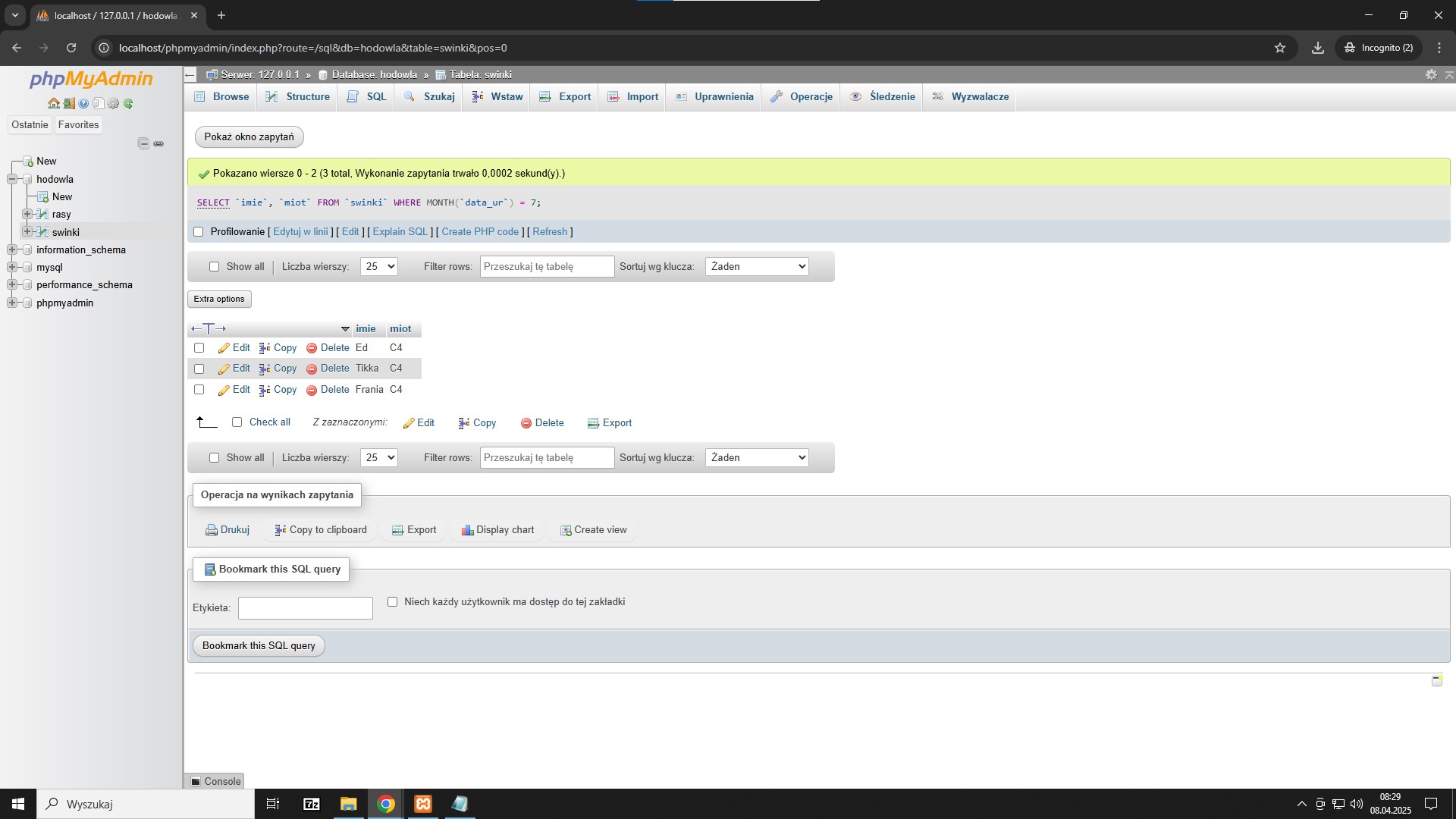
Task: Click the upper Filter rows search field
Action: click(547, 267)
